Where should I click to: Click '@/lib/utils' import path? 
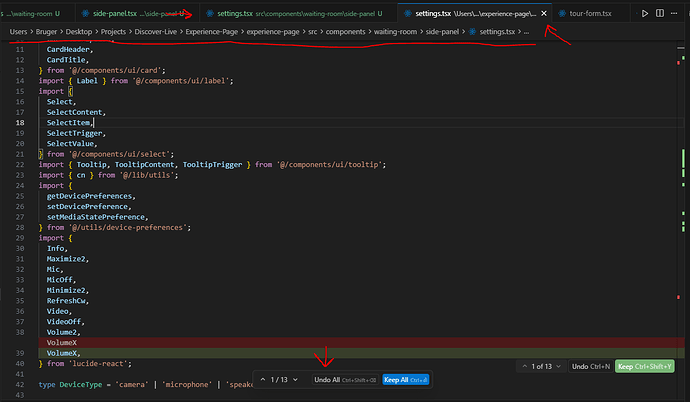point(149,175)
